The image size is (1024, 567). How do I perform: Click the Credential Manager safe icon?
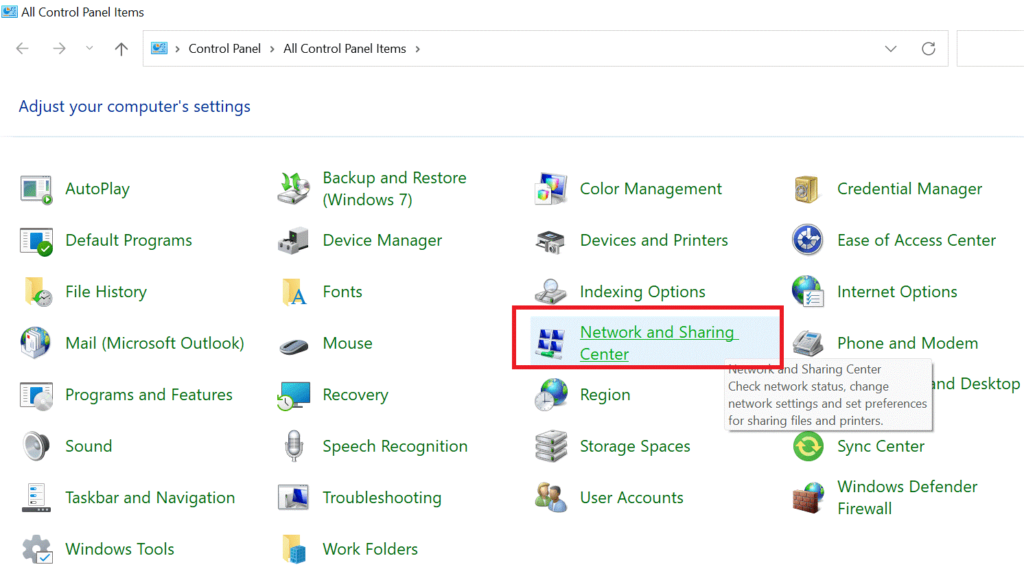(807, 189)
